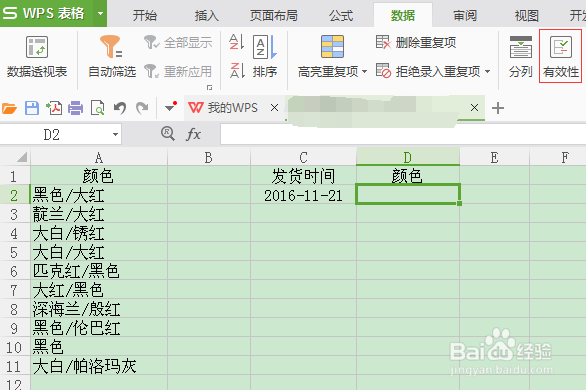This screenshot has width=586, height=390.
Task: Sort descending Z to A
Action: point(237,70)
